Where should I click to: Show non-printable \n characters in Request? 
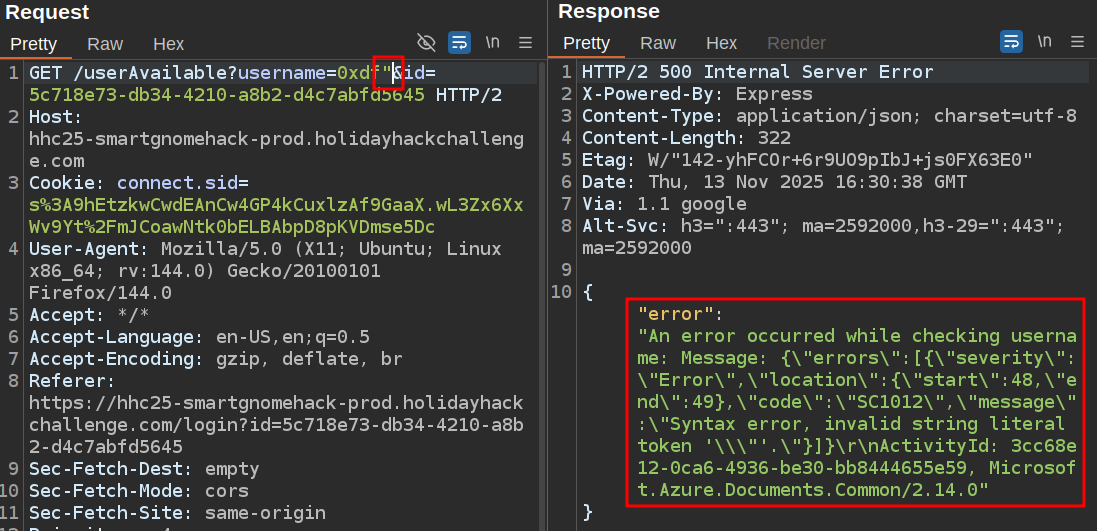tap(492, 42)
